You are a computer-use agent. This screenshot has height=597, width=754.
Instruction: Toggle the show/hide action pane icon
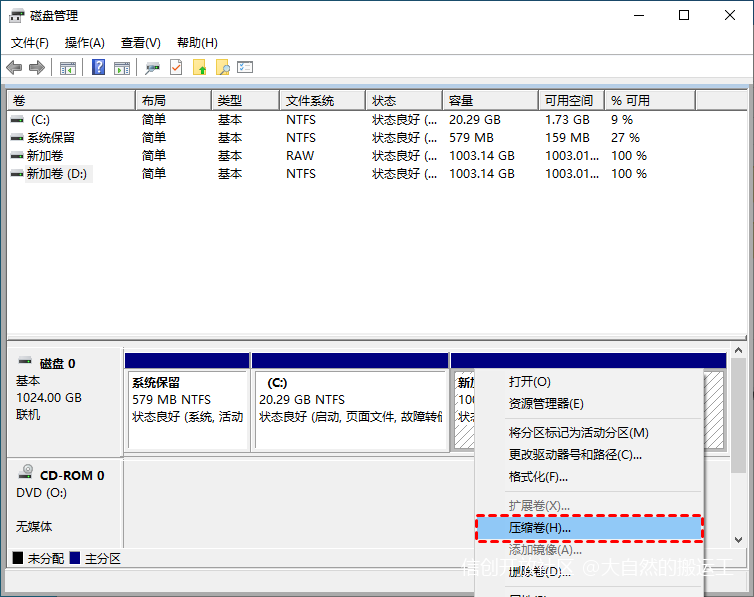point(122,68)
